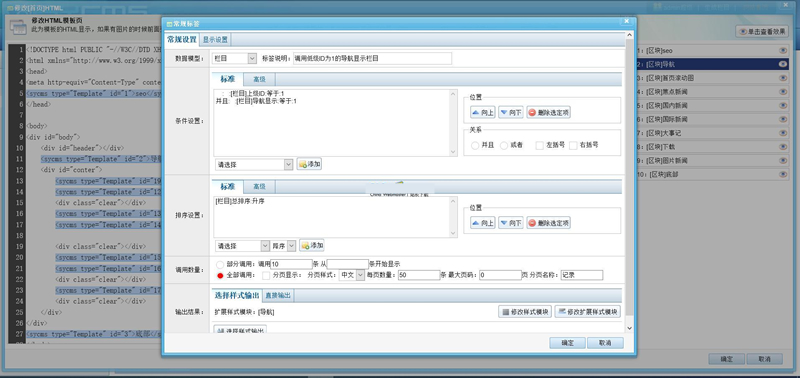Toggle eye icon for [区块]图片新闻 row

783,161
